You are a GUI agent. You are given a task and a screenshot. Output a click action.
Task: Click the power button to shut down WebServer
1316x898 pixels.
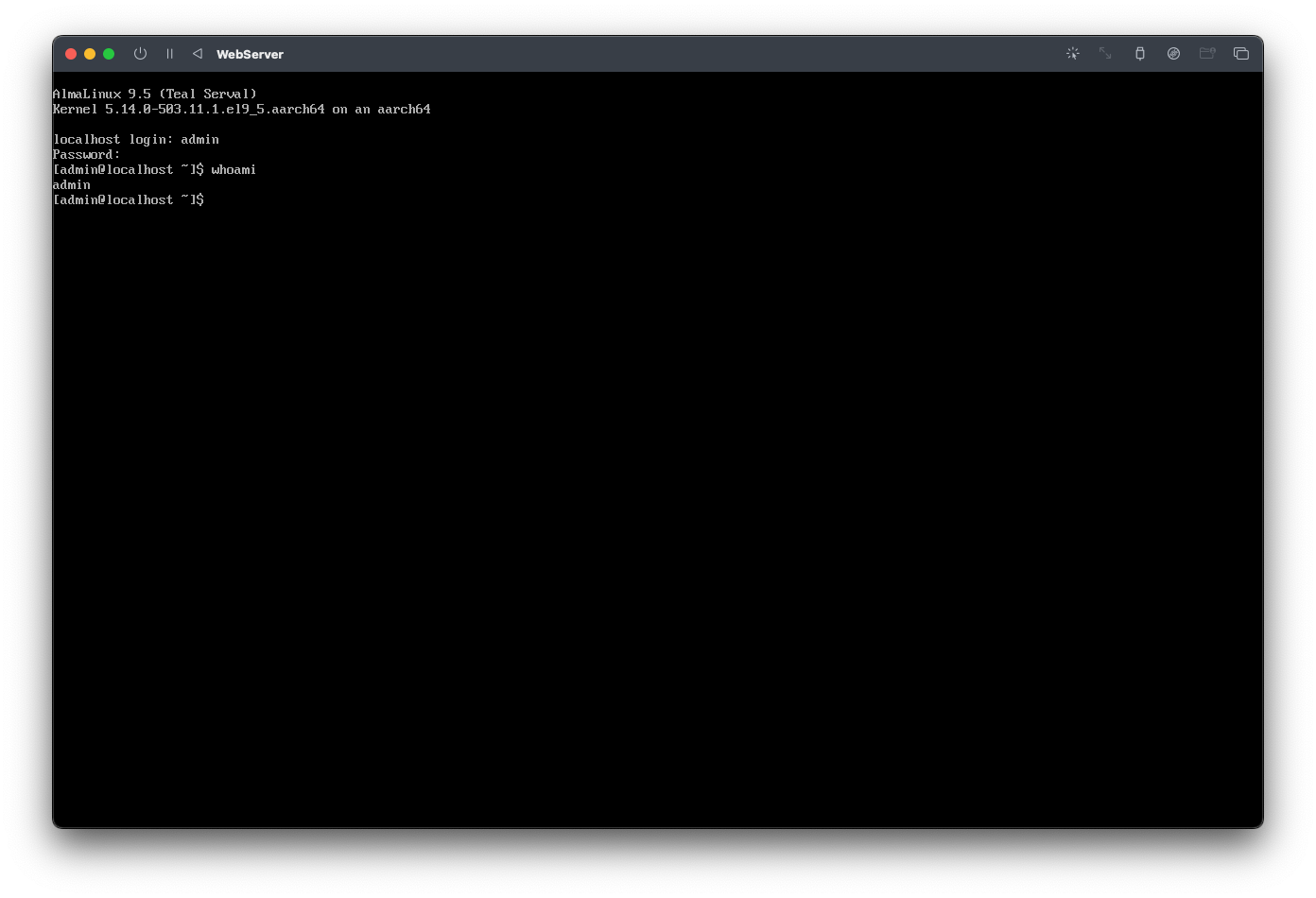(x=140, y=54)
